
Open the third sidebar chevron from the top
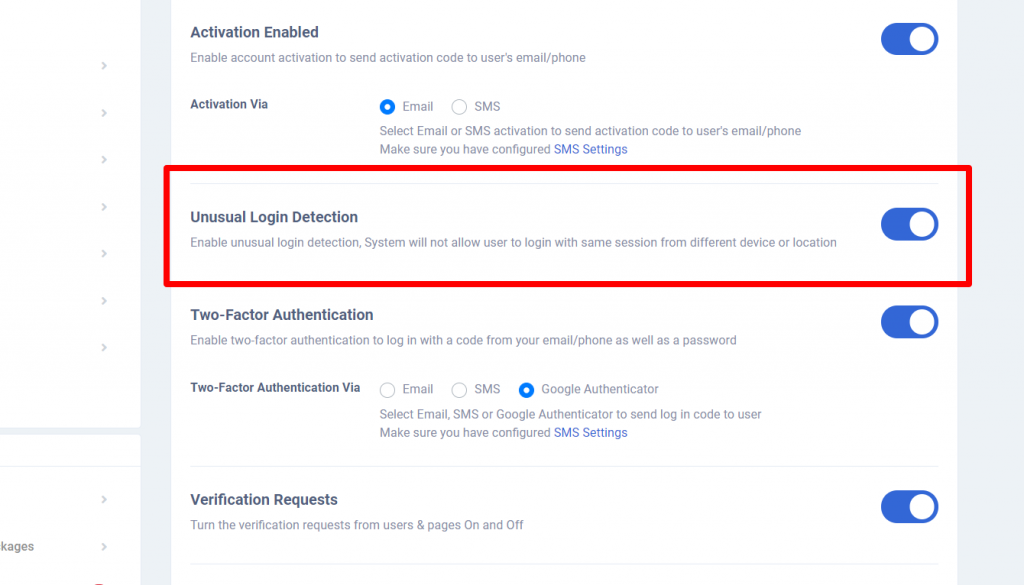coord(104,159)
